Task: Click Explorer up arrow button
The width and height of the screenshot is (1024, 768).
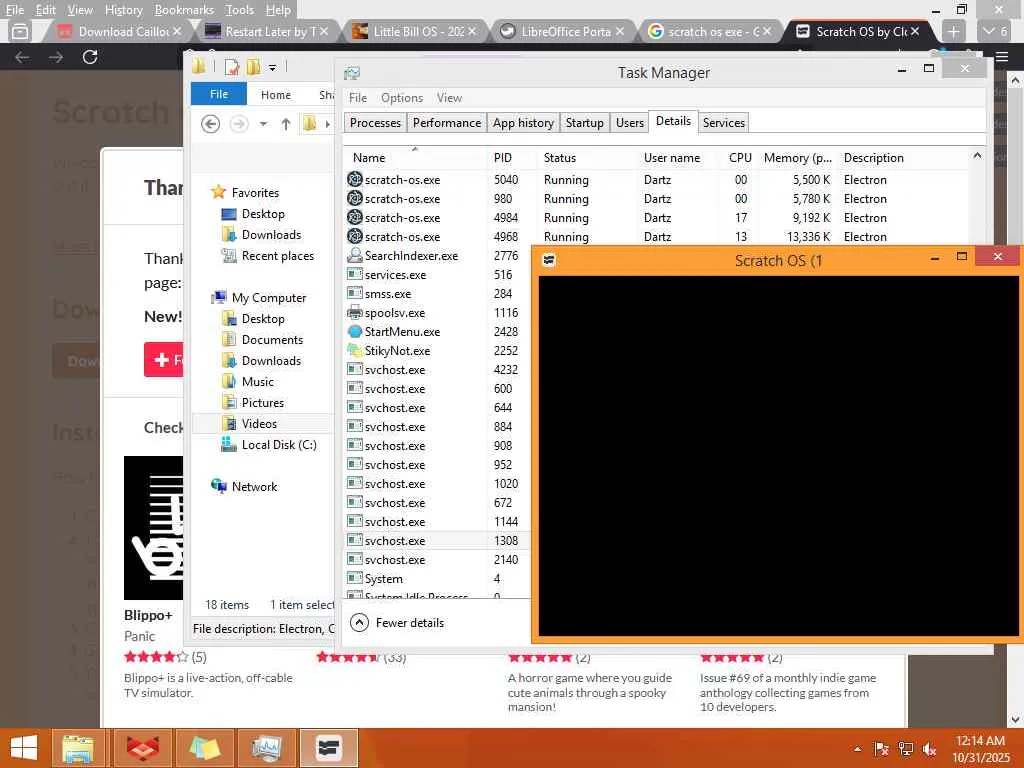Action: tap(285, 123)
